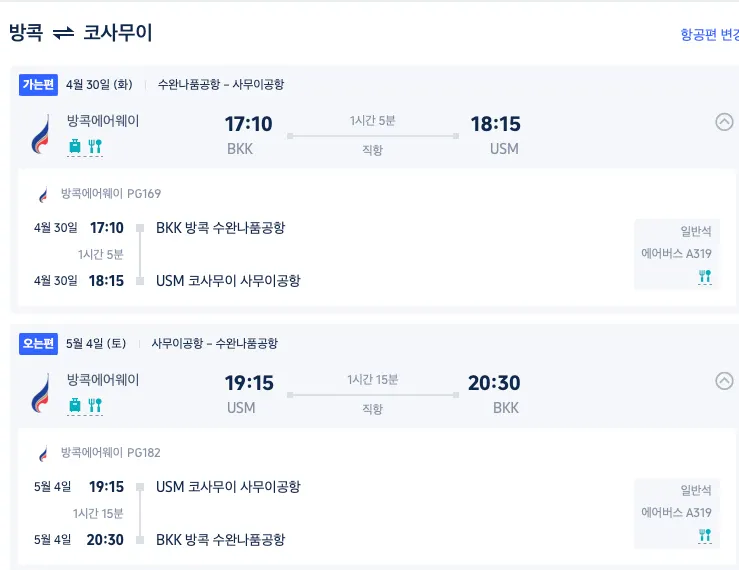Click the baggage icon on the return flight
This screenshot has height=570, width=739.
coord(75,406)
